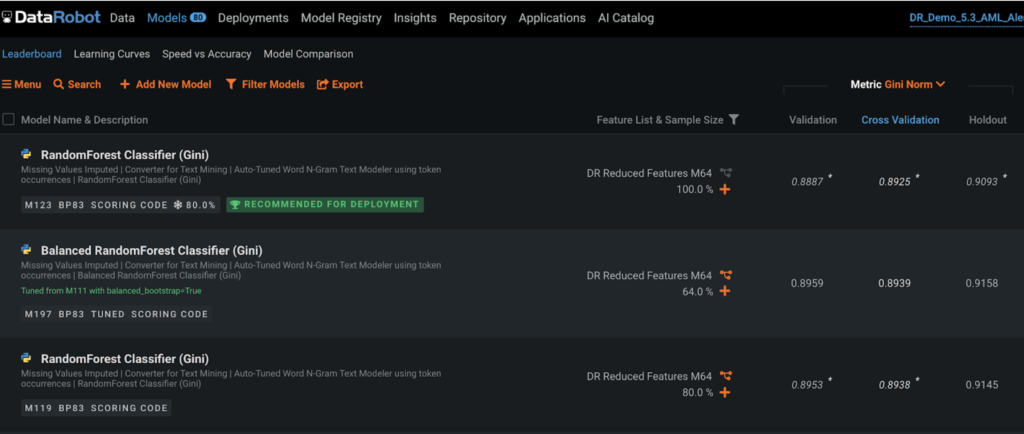Image resolution: width=1024 pixels, height=434 pixels.
Task: Open the DR_Demo_5.3_AML project link
Action: [x=967, y=18]
